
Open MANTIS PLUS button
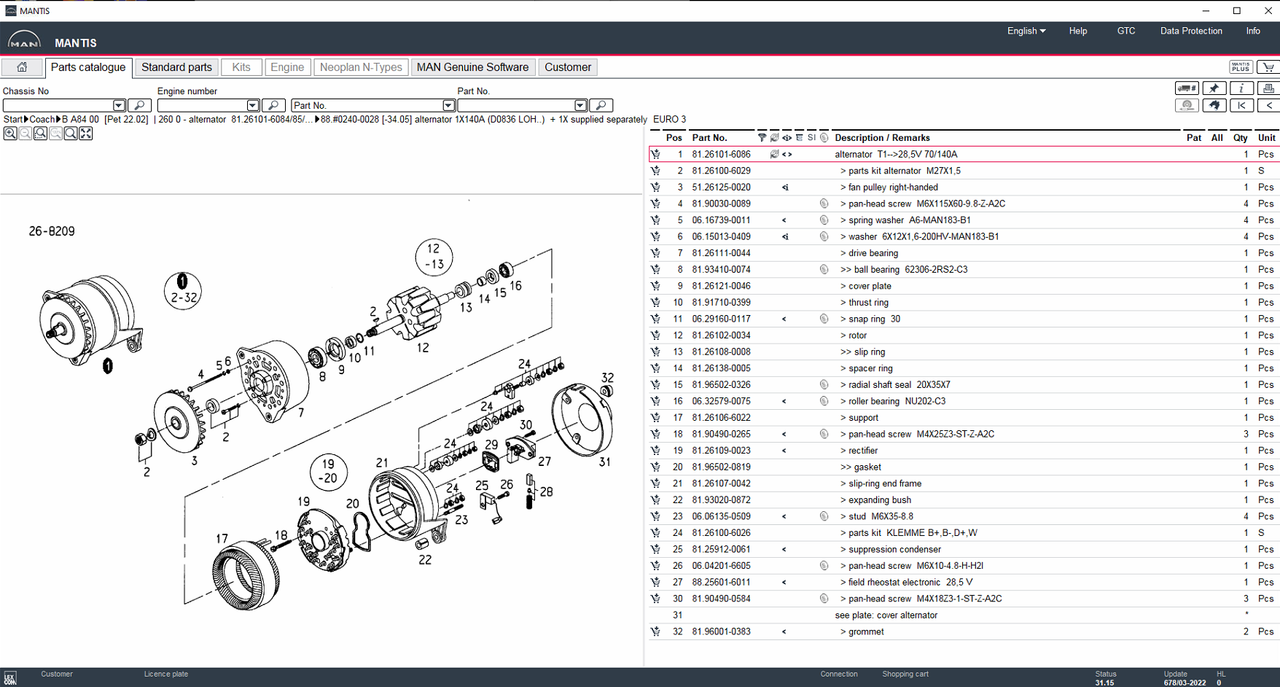coord(1241,67)
